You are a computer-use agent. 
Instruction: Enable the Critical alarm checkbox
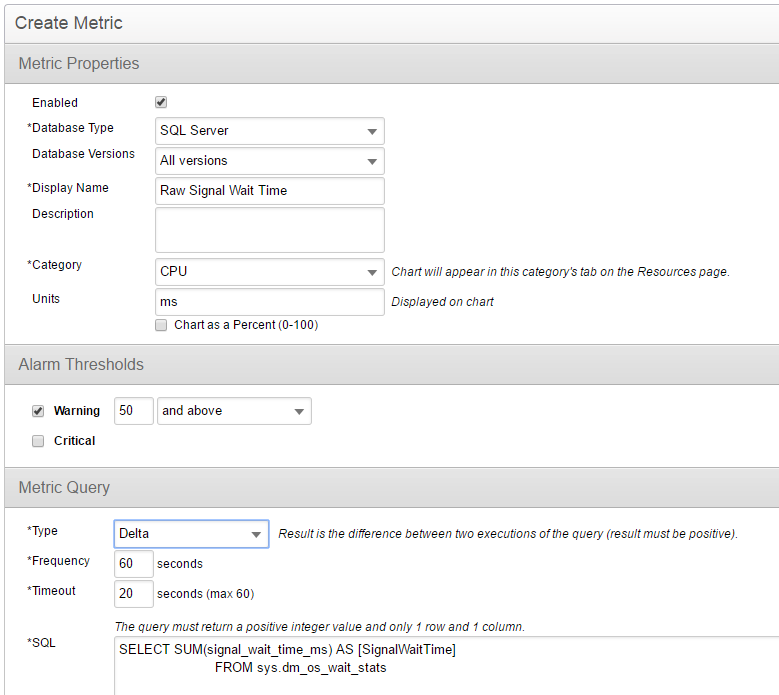(x=38, y=440)
